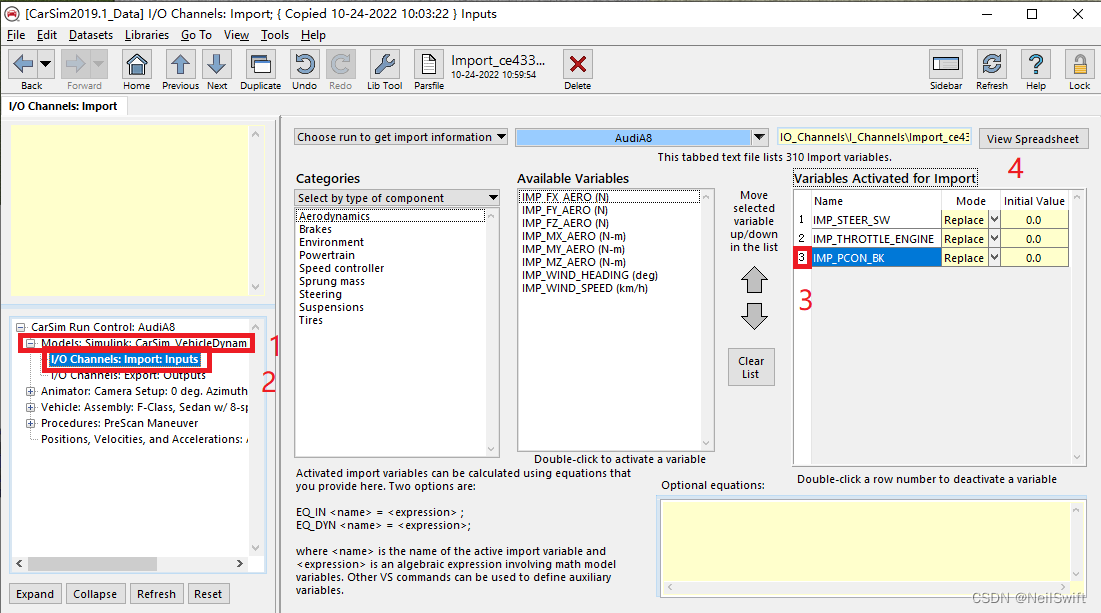The image size is (1101, 613).
Task: Click the bottom Refresh button under tree
Action: [x=156, y=594]
